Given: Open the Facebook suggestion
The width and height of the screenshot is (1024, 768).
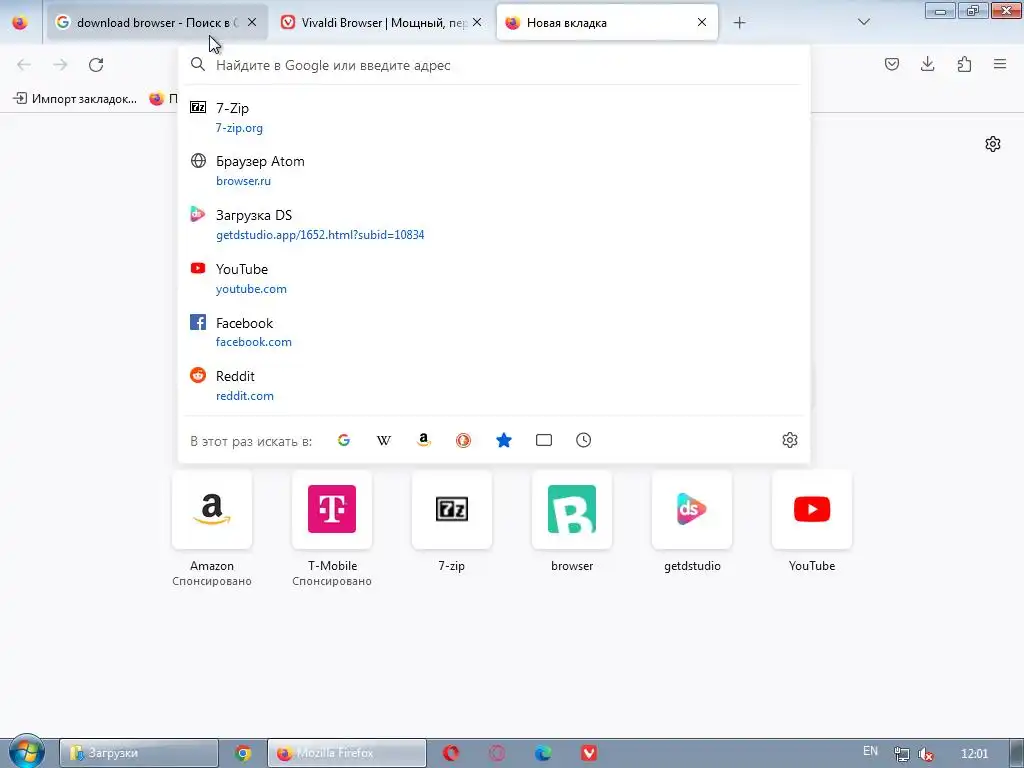Looking at the screenshot, I should click(494, 332).
